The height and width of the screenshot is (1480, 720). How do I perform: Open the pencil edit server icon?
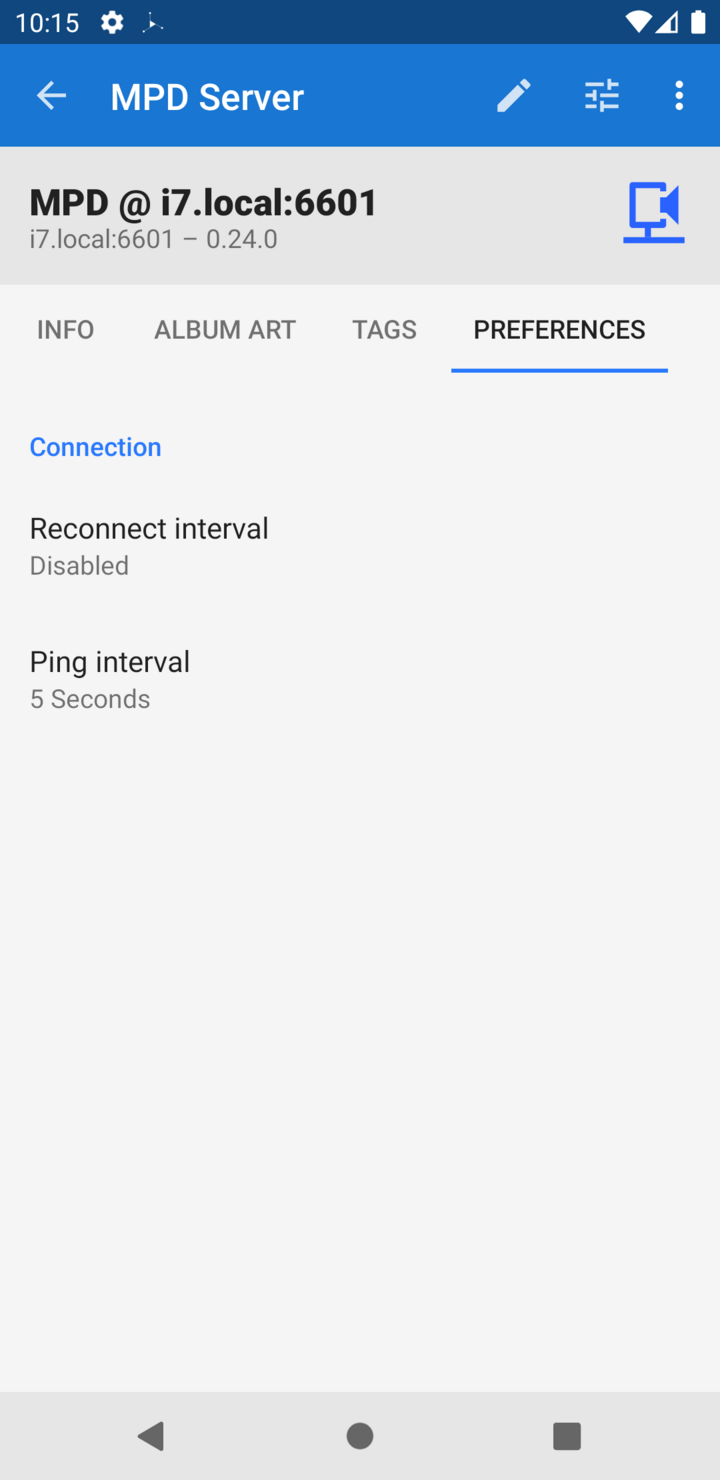click(x=514, y=96)
